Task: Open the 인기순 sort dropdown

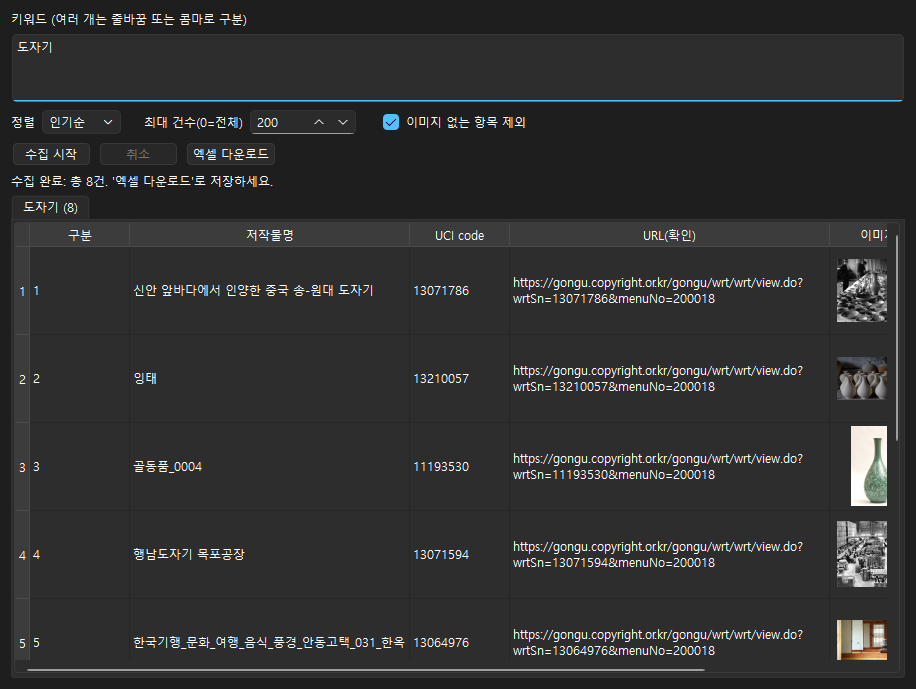Action: pos(81,122)
